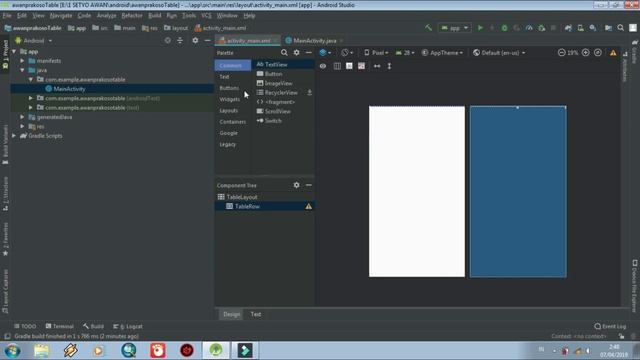This screenshot has width=640, height=360.
Task: Hide the Project tool window
Action: click(x=207, y=40)
